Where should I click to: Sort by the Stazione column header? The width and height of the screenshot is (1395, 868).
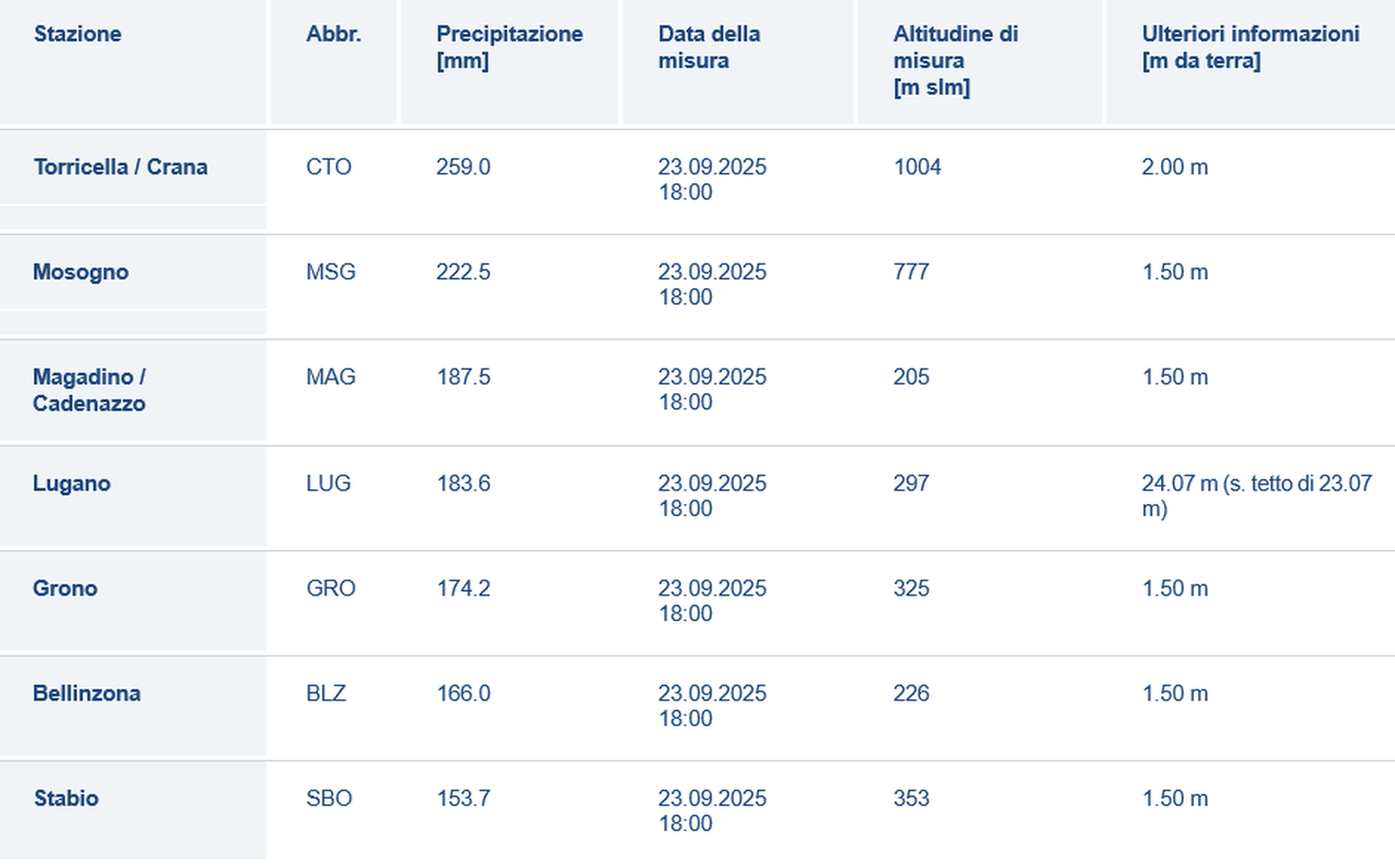(x=77, y=34)
